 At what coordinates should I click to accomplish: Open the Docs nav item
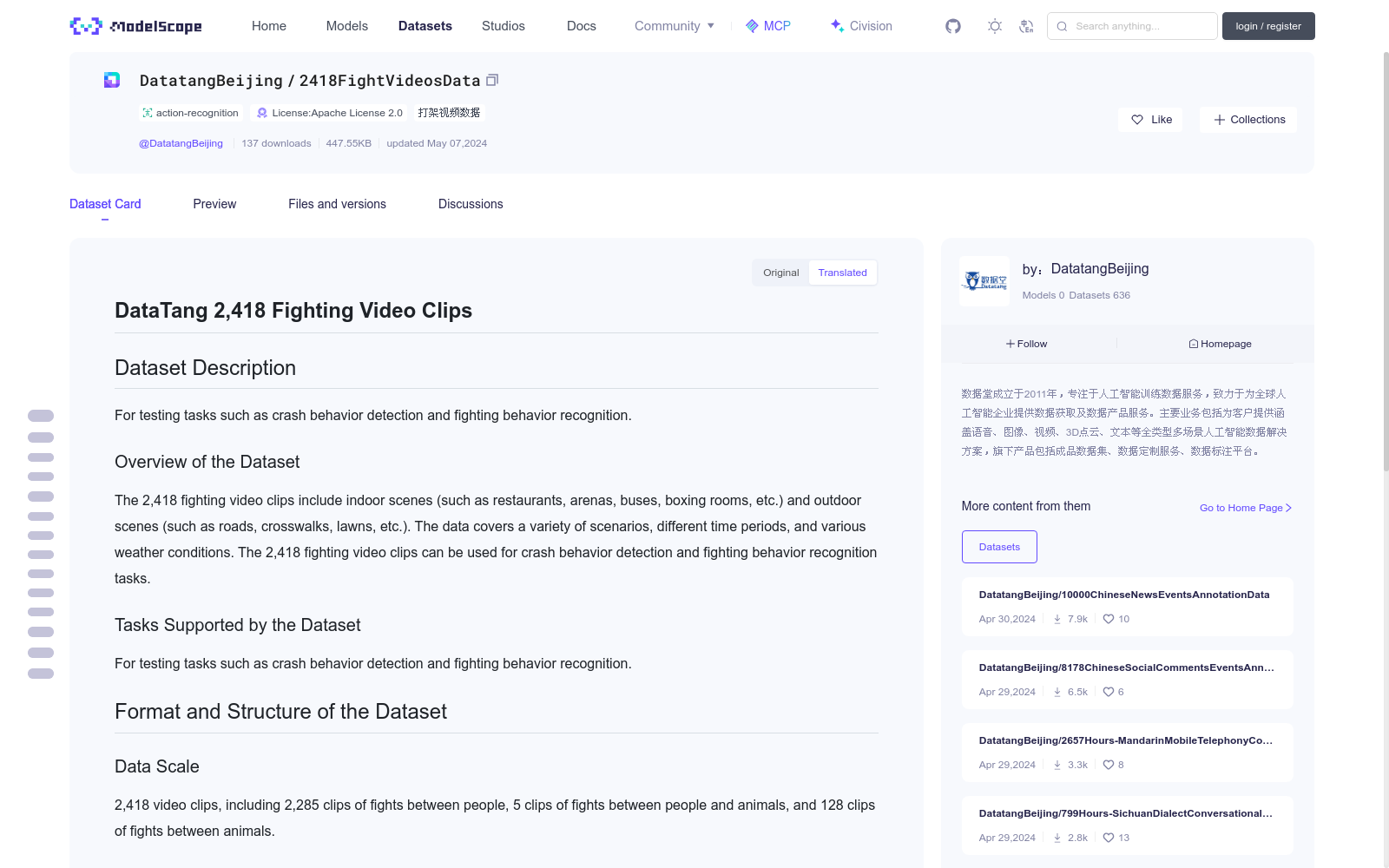click(582, 26)
